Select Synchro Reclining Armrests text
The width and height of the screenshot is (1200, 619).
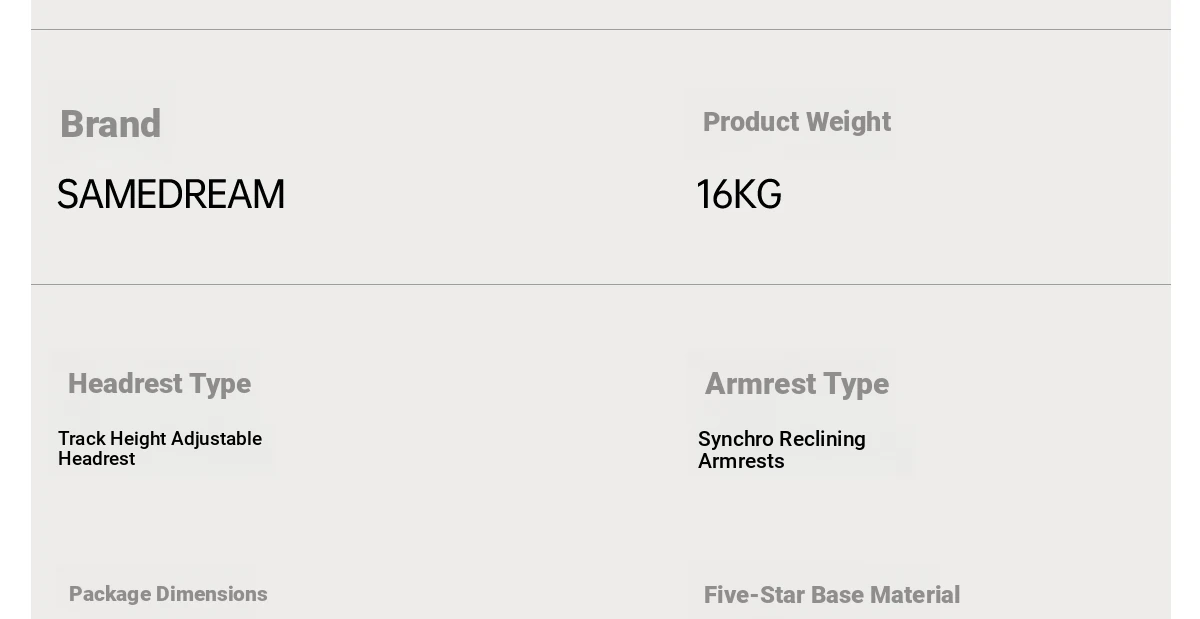pos(782,450)
